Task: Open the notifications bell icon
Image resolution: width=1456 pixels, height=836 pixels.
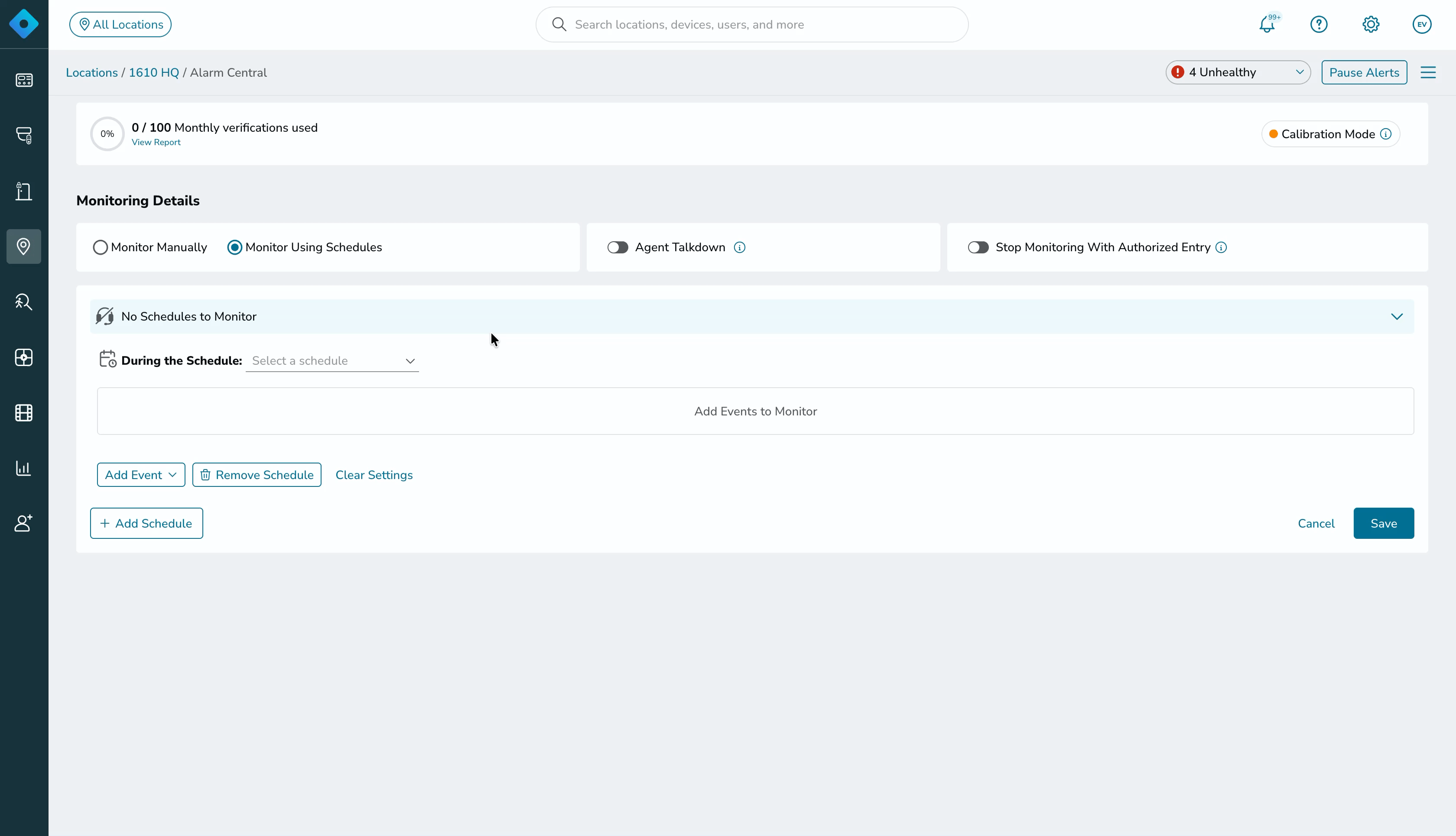Action: [1267, 25]
